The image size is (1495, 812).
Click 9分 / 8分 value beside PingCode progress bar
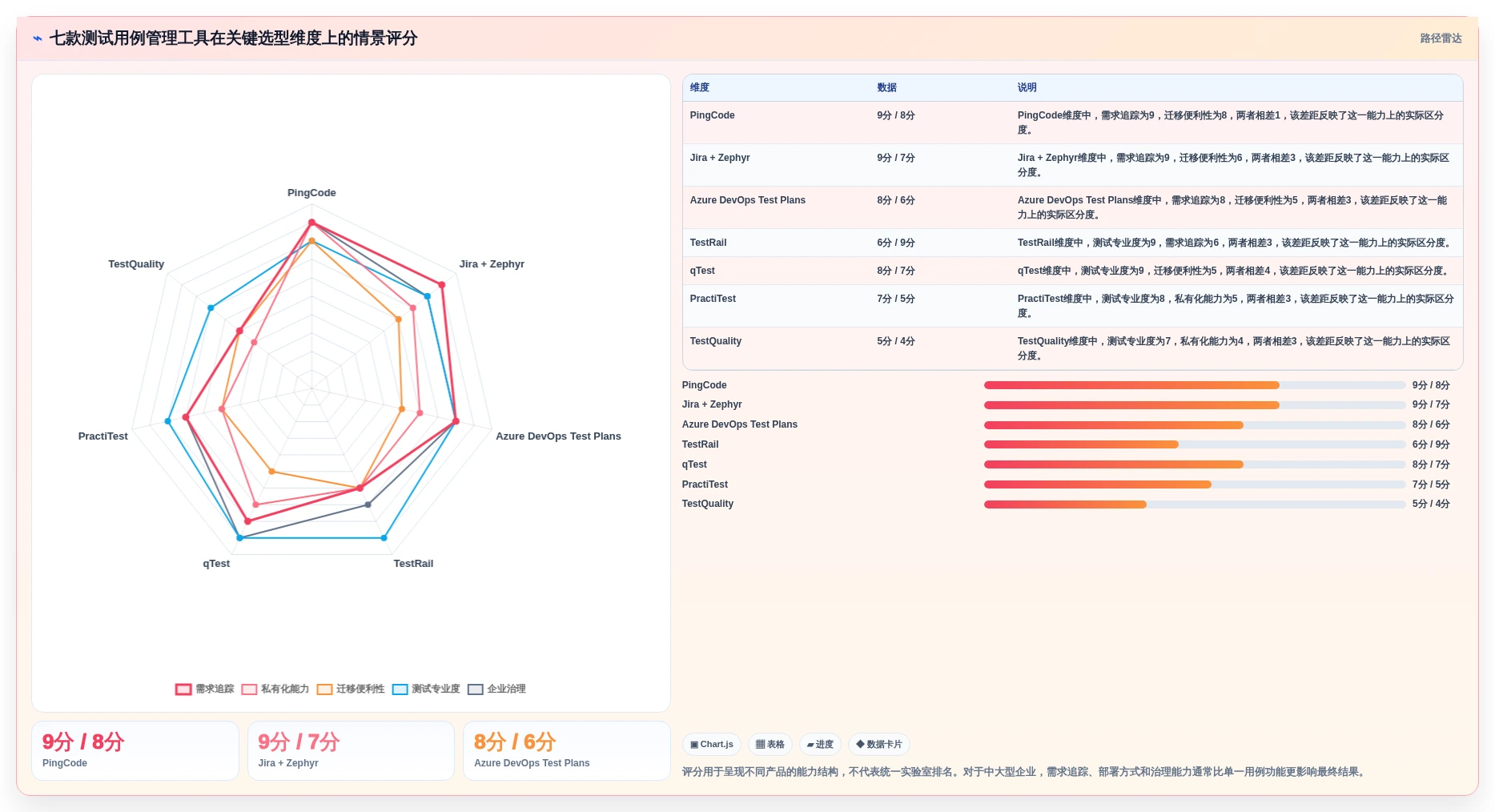(1431, 385)
